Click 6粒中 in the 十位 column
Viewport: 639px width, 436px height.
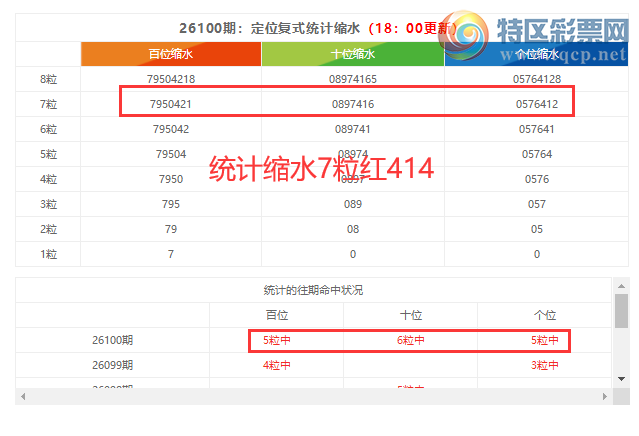[411, 340]
